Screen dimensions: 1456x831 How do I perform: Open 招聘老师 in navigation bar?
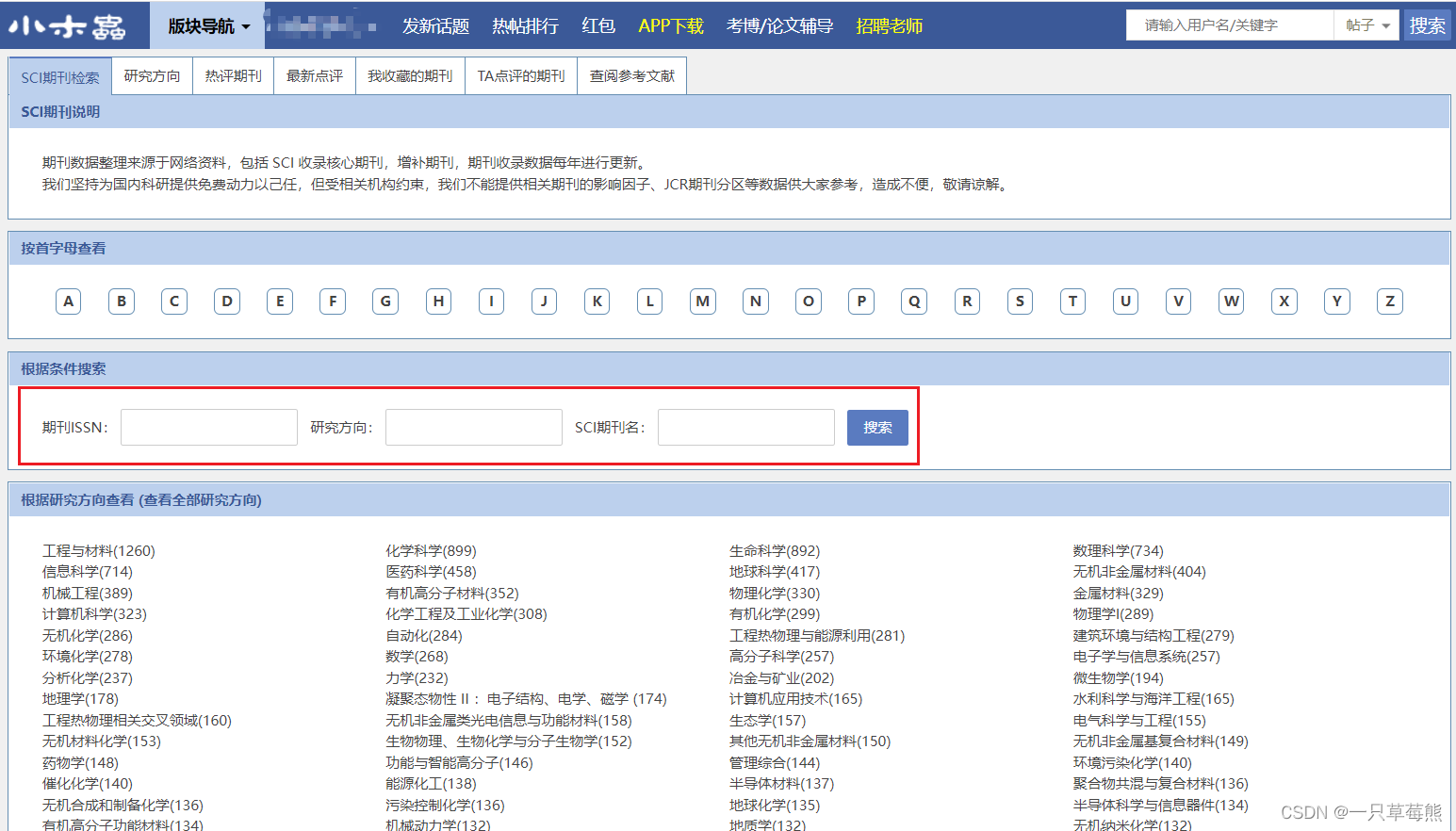tap(889, 26)
